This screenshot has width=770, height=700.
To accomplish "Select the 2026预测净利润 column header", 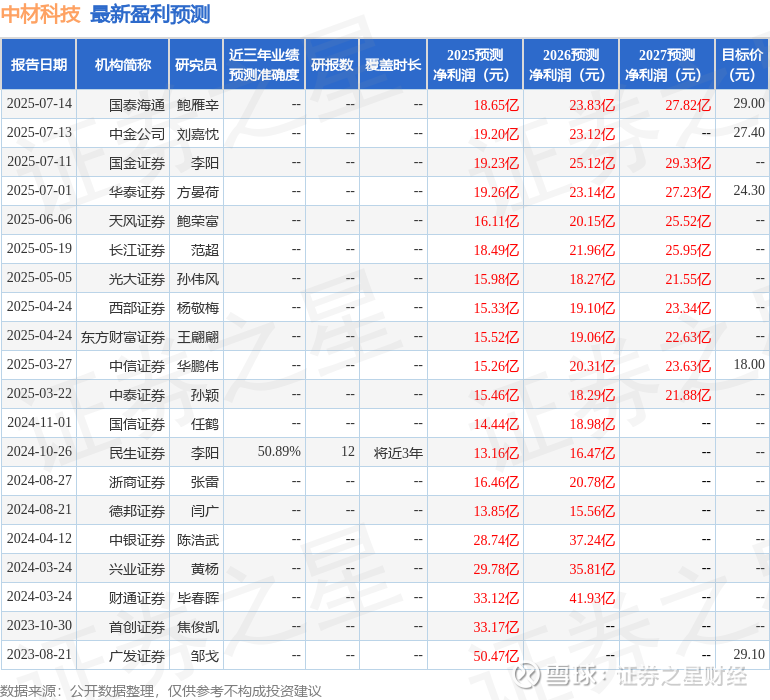I will pos(571,64).
